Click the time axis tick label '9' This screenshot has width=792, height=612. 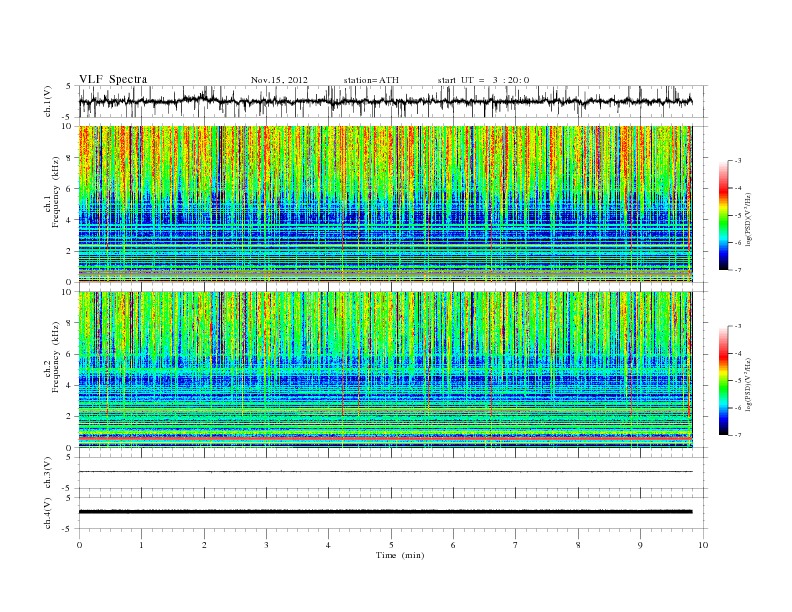640,545
